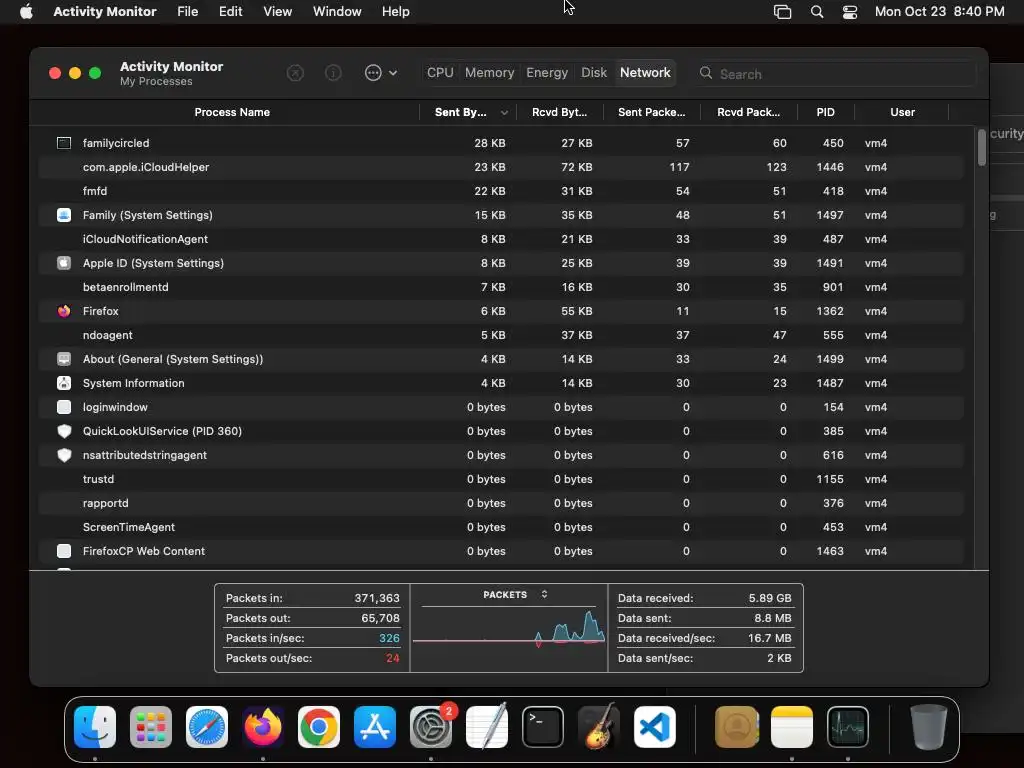The width and height of the screenshot is (1024, 768).
Task: Select the FirefoxCP Web Content icon
Action: 64,551
